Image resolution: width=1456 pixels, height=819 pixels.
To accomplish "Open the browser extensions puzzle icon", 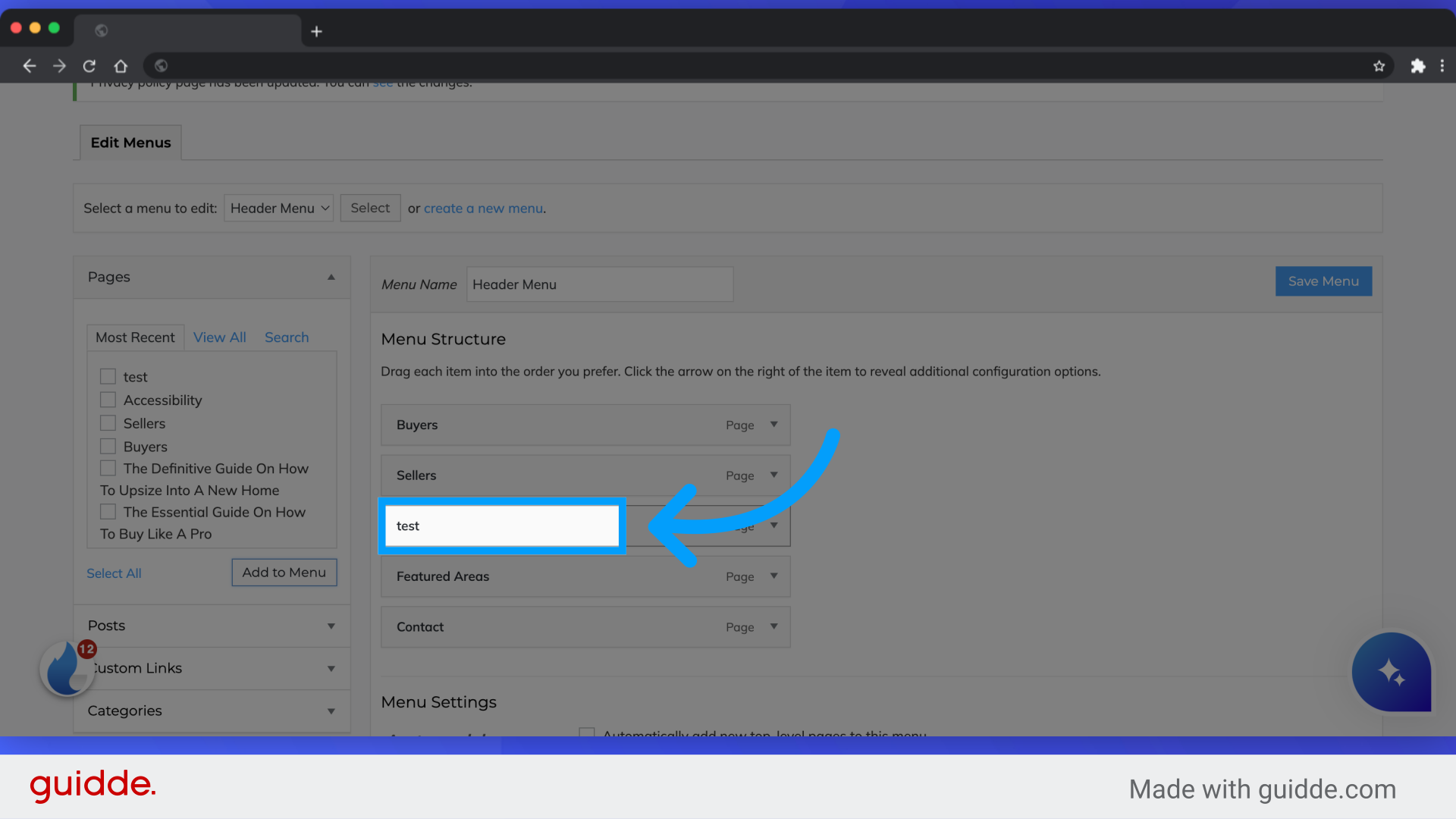I will tap(1418, 66).
